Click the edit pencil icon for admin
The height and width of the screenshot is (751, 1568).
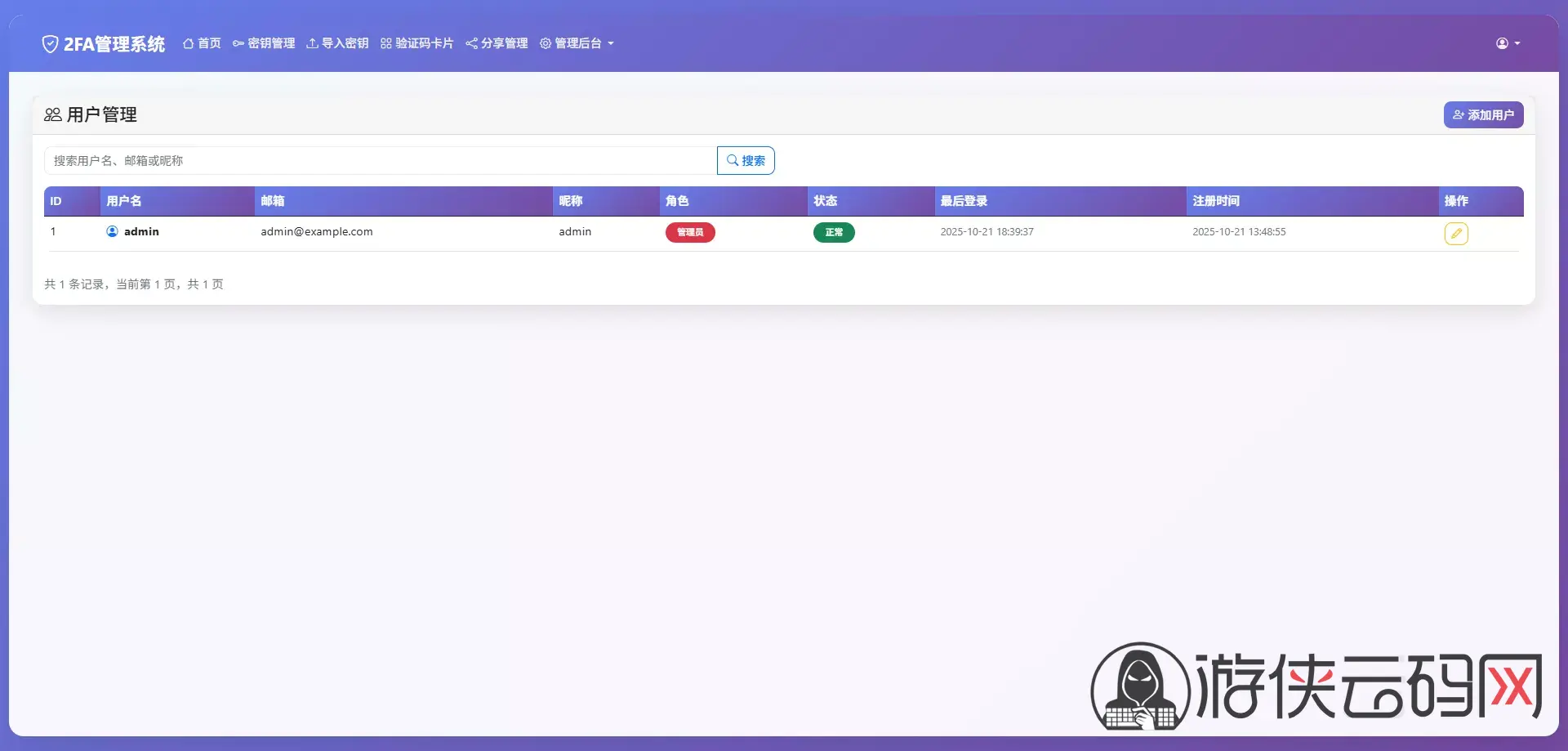(x=1456, y=234)
